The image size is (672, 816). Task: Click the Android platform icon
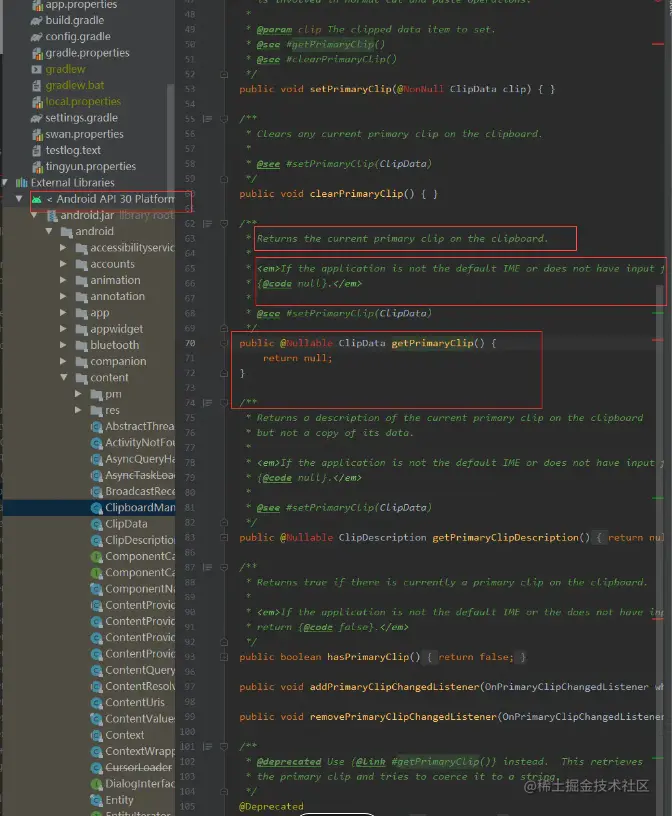36,199
